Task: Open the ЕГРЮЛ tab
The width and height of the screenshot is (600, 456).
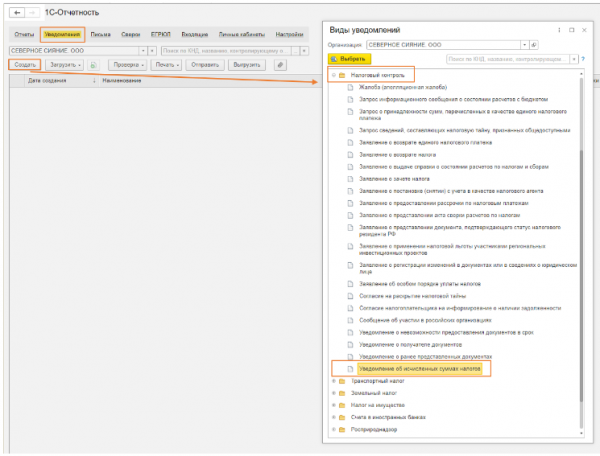Action: 160,34
